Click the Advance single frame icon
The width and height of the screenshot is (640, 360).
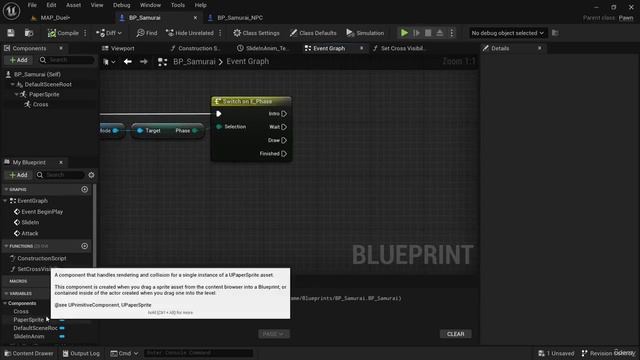416,33
